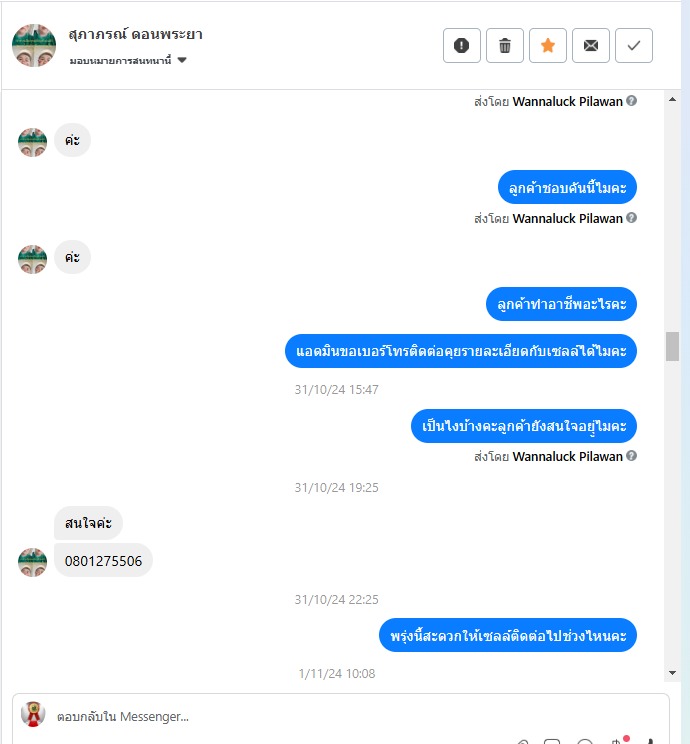Mark conversation as spam with exclamation icon
Viewport: 690px width, 744px height.
click(x=461, y=46)
